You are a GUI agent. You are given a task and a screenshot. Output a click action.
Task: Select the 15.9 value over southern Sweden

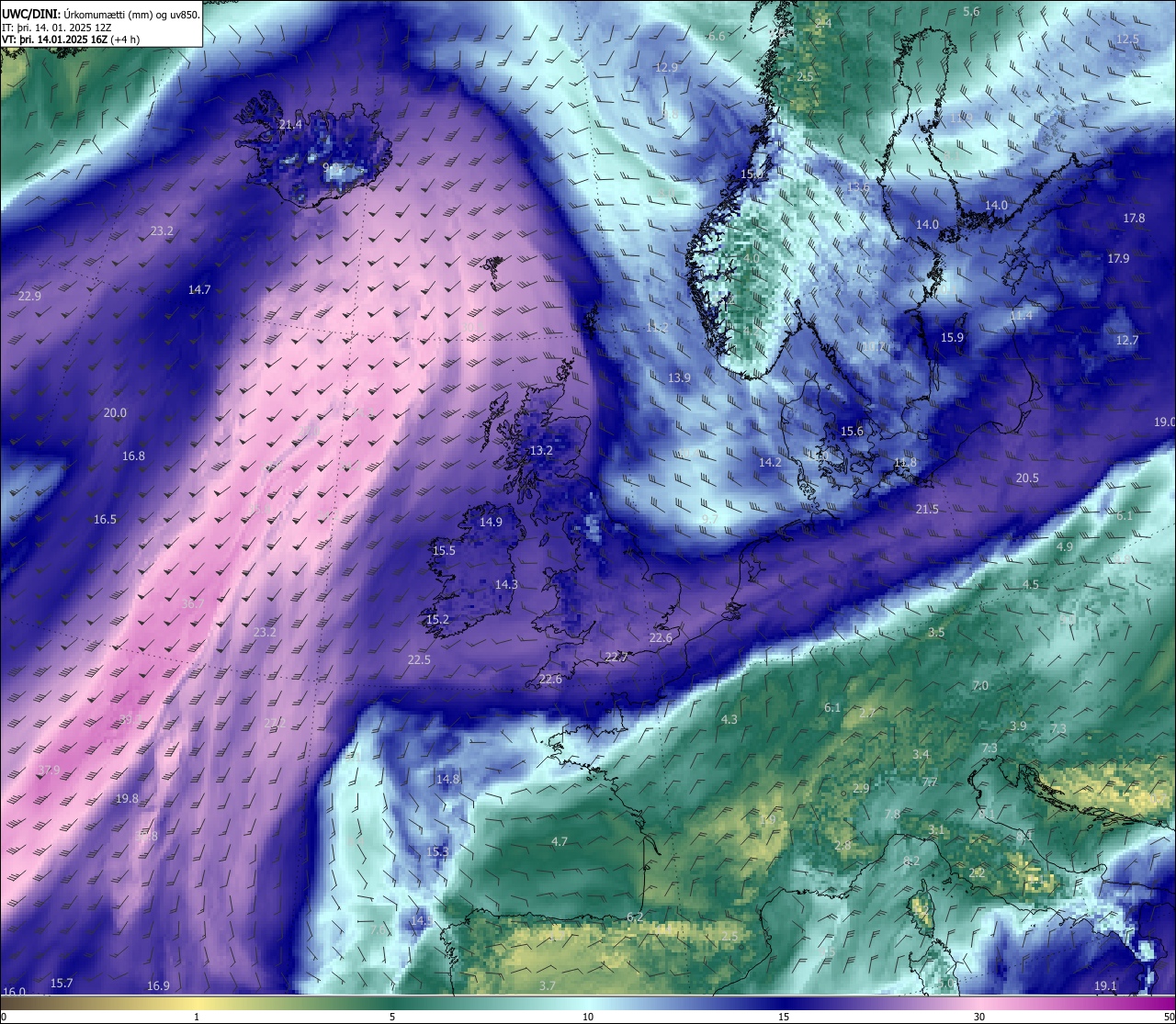952,338
